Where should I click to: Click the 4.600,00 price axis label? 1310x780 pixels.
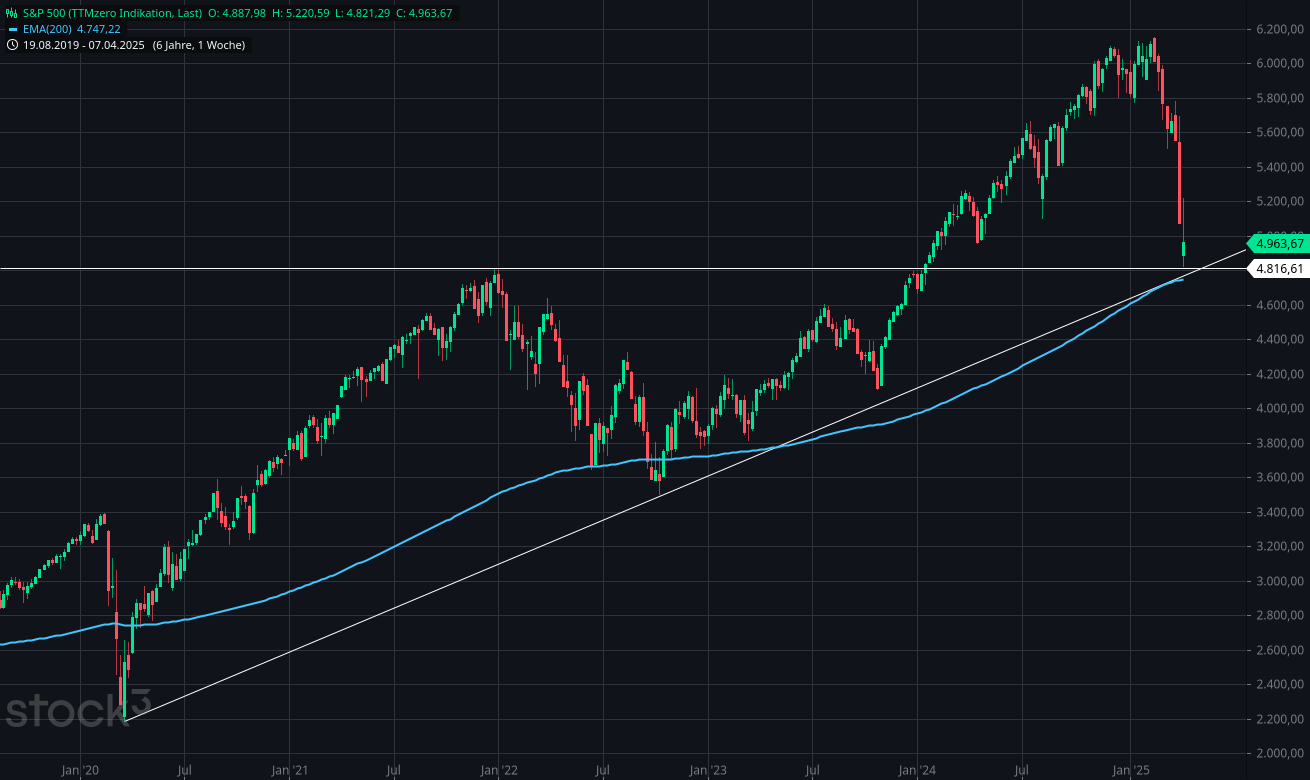tap(1281, 305)
